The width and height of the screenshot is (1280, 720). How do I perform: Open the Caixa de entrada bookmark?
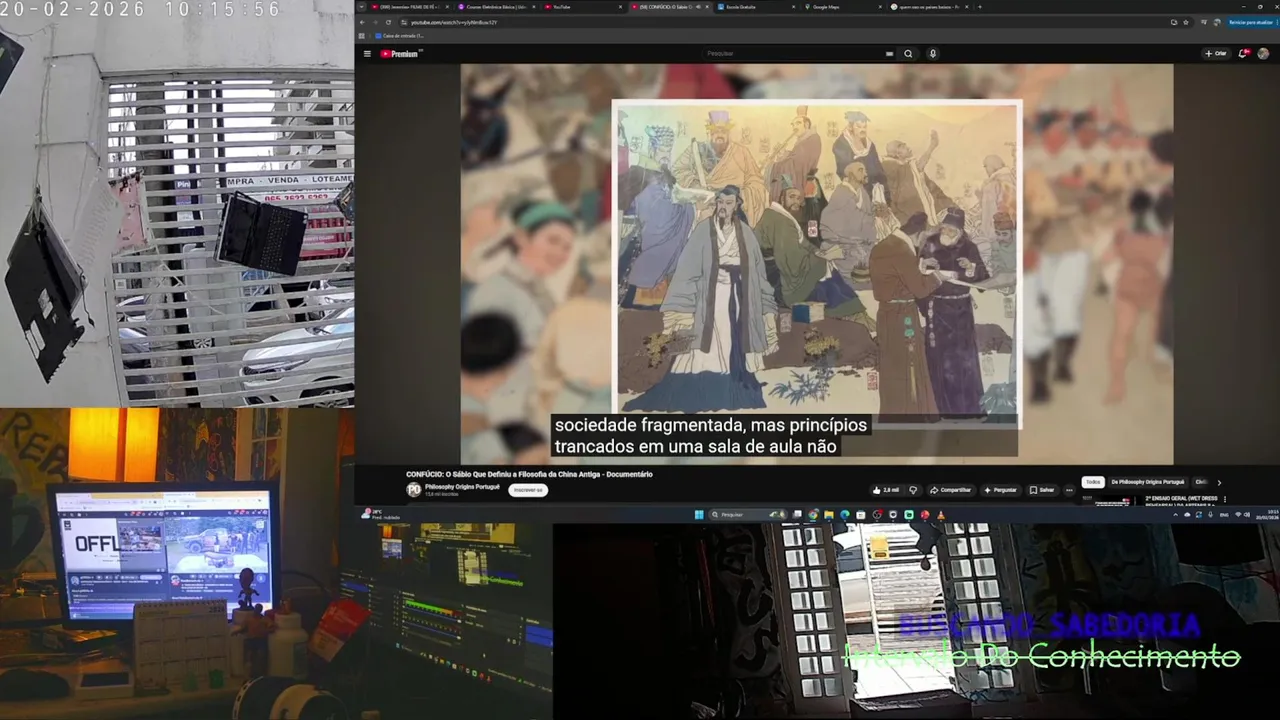[x=399, y=36]
